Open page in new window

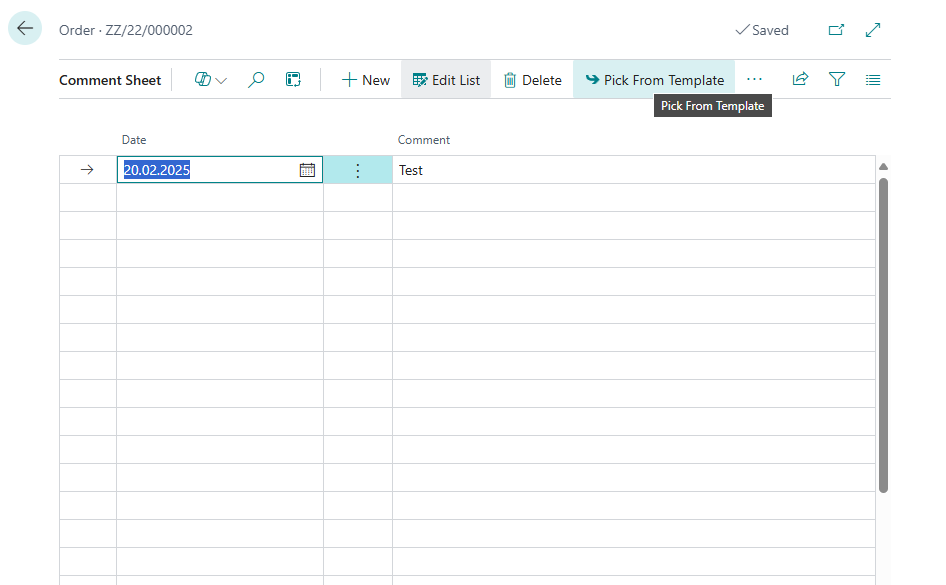click(836, 30)
